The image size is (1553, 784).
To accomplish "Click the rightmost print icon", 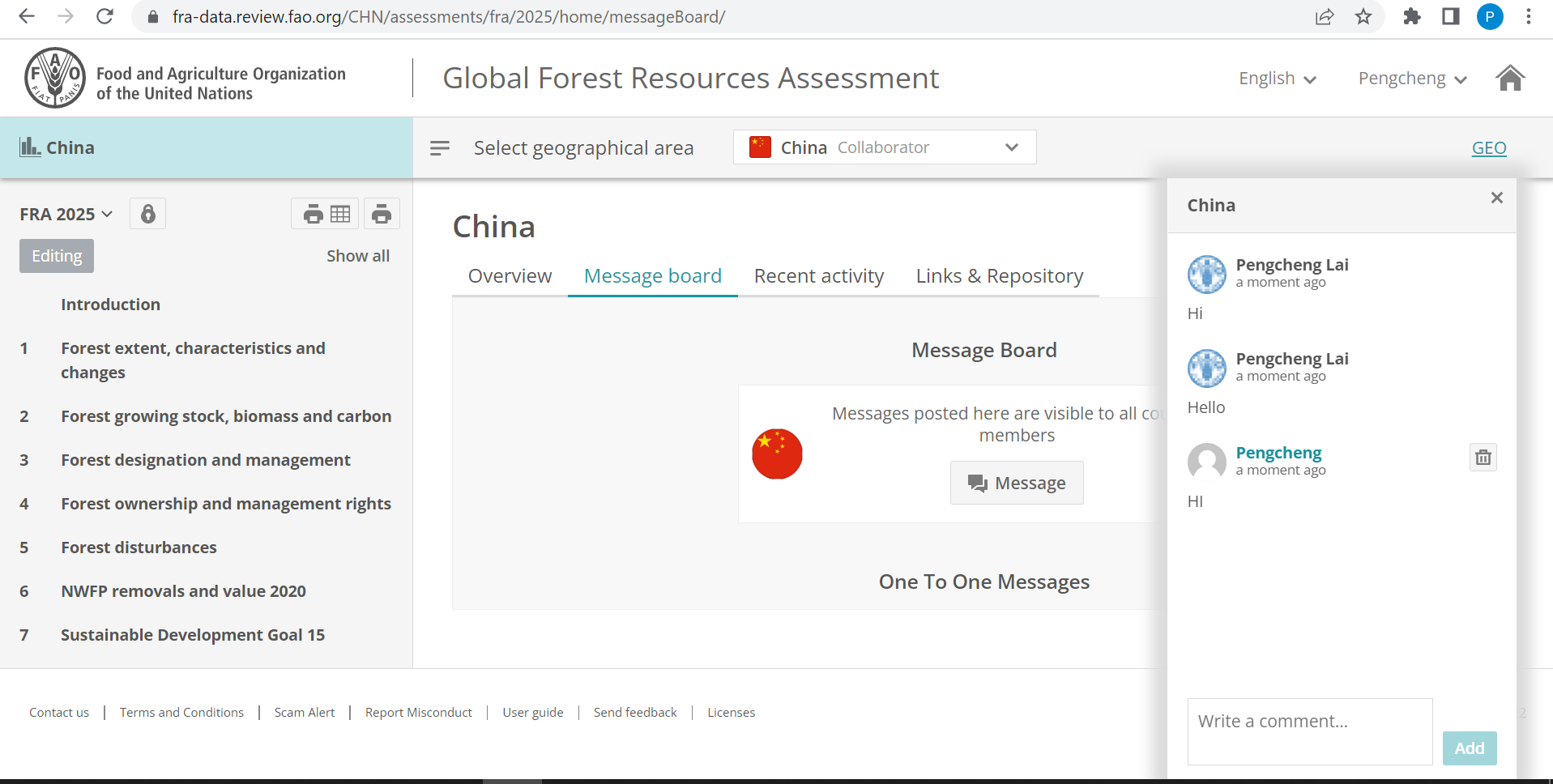I will click(381, 213).
